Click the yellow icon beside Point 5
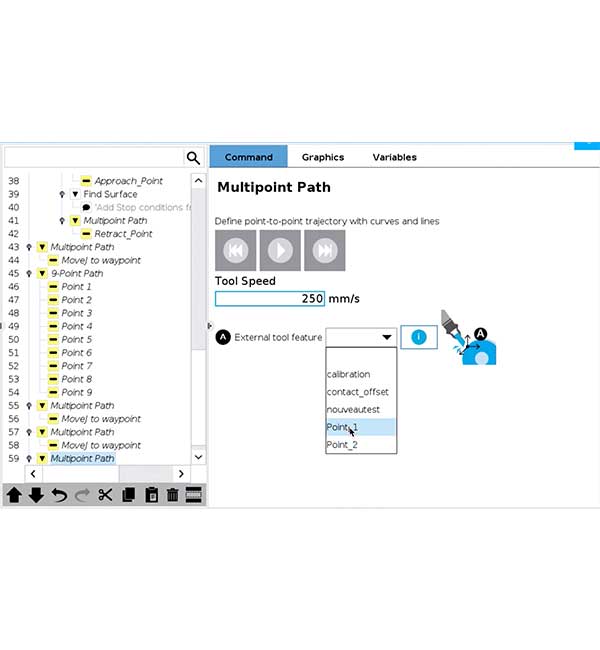The height and width of the screenshot is (650, 600). [x=53, y=340]
